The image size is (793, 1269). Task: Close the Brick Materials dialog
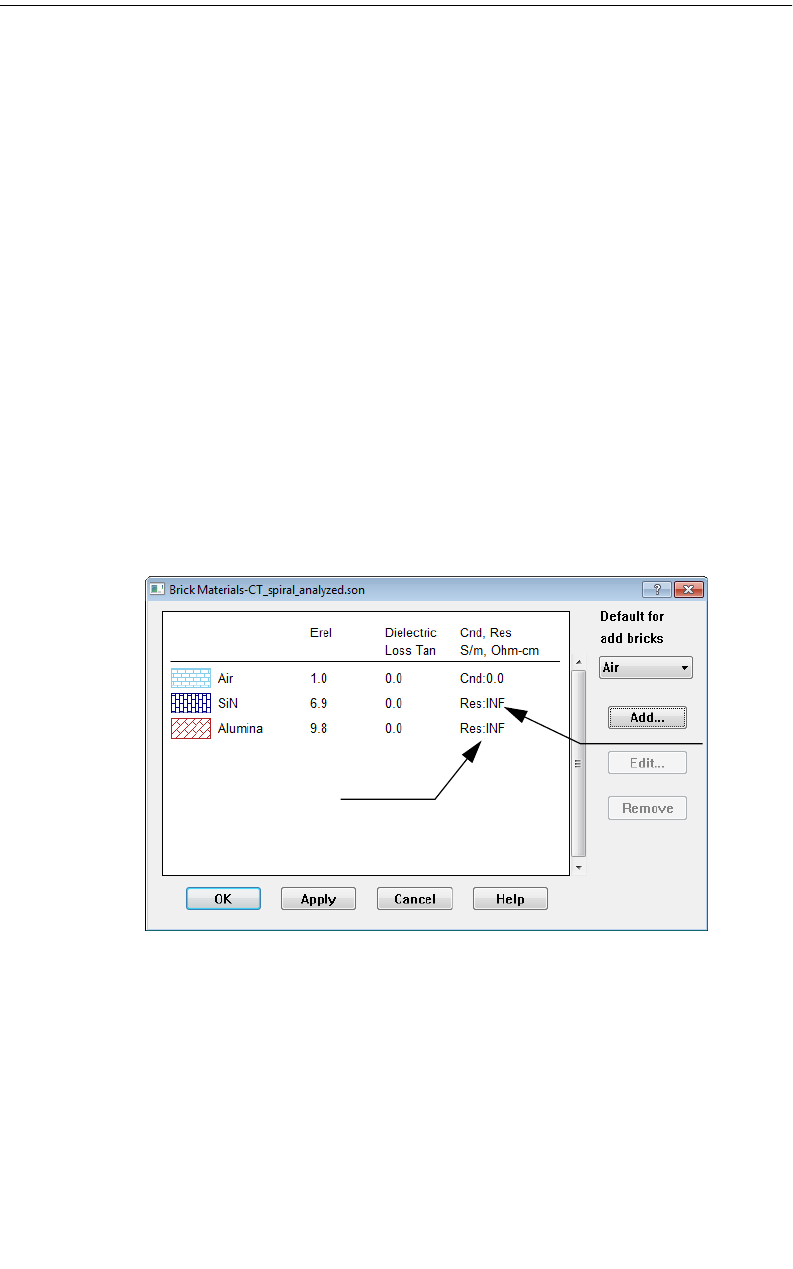[x=688, y=589]
